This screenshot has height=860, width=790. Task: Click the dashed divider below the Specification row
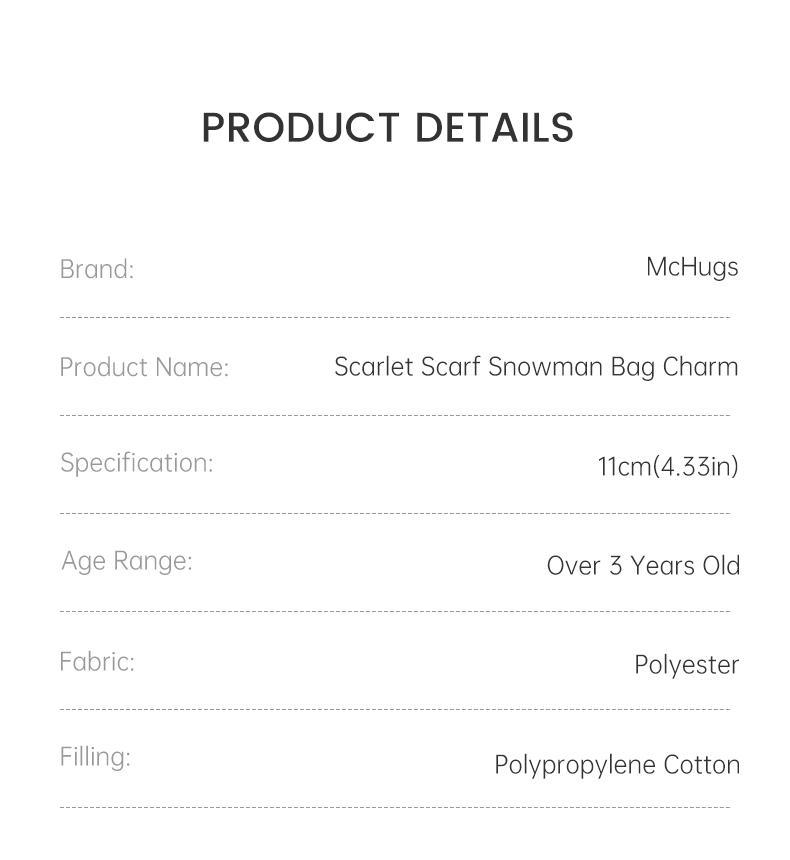[x=395, y=513]
